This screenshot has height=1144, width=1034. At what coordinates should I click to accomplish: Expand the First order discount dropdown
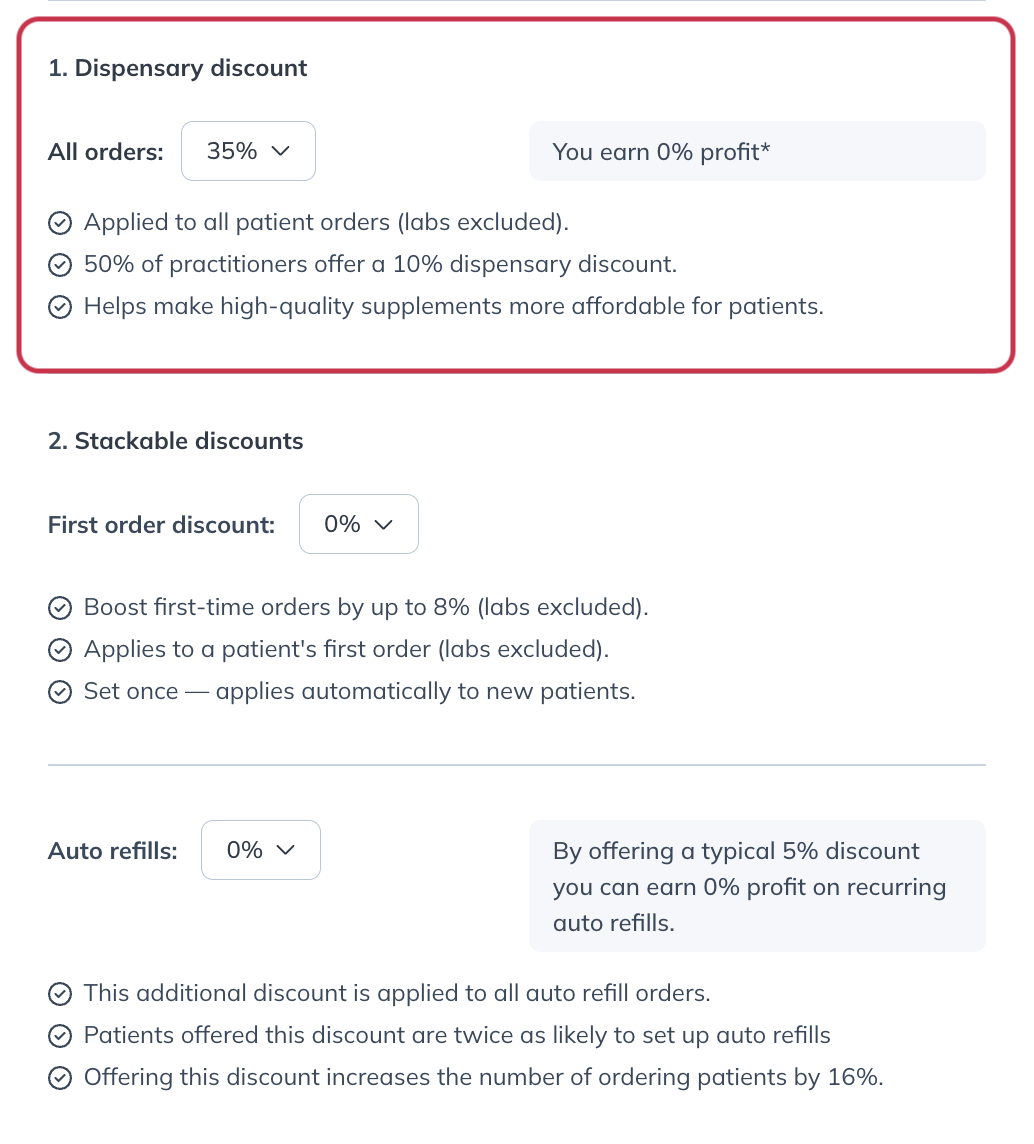click(x=358, y=524)
